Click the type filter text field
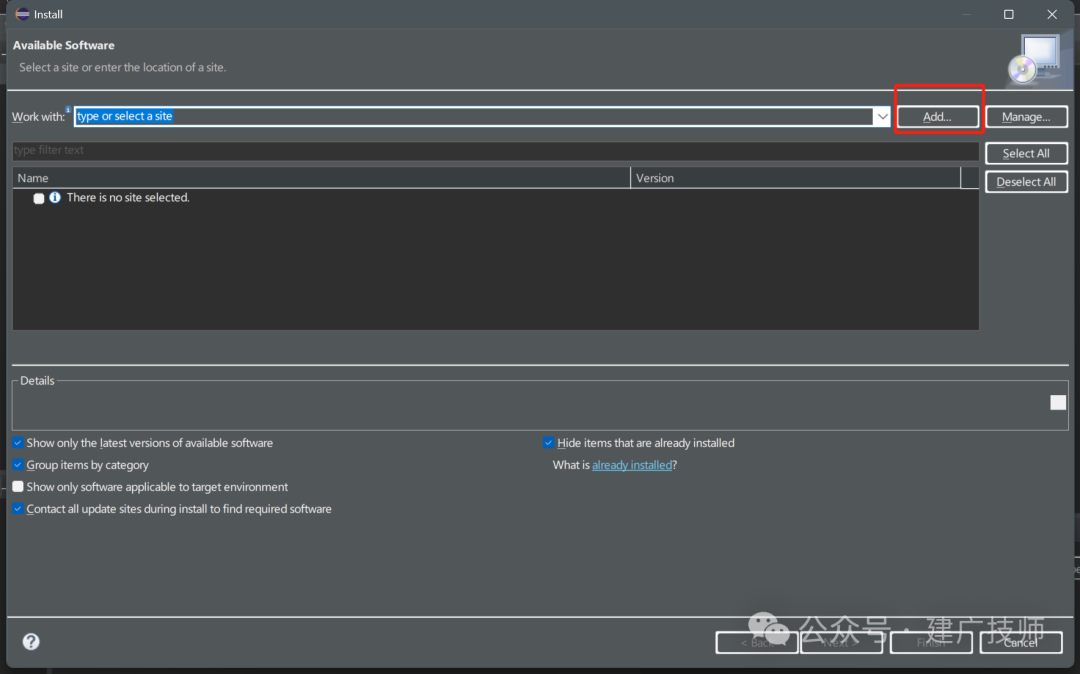The width and height of the screenshot is (1080, 674). point(495,150)
